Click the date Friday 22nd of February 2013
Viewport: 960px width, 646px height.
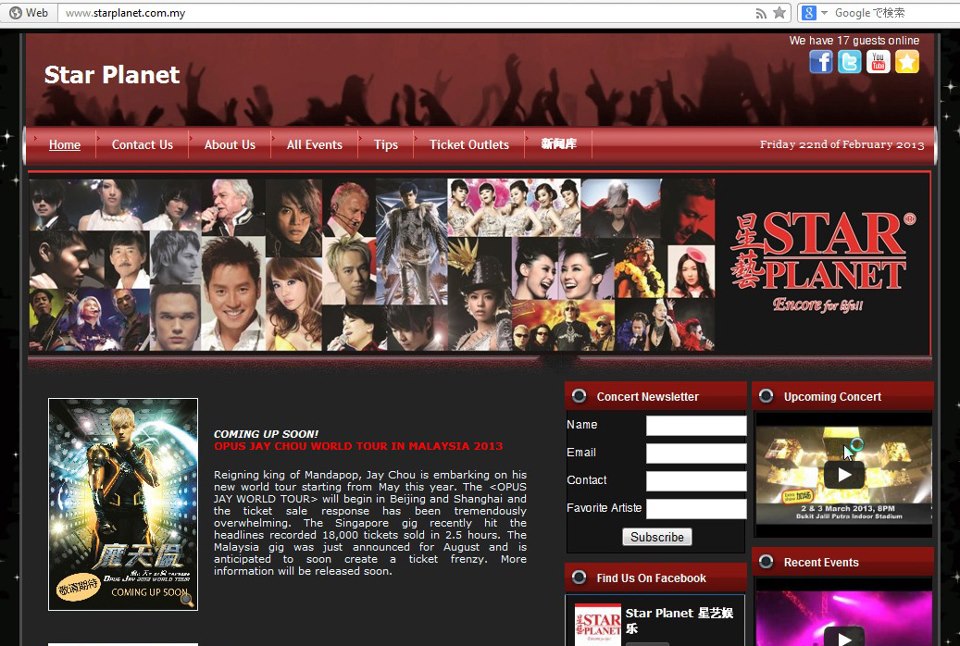(x=842, y=145)
